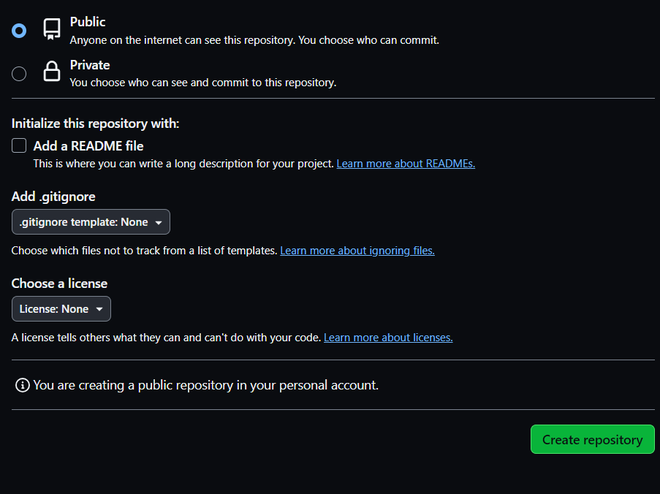This screenshot has height=494, width=660.
Task: Open Learn more about READMEs link
Action: tap(405, 163)
